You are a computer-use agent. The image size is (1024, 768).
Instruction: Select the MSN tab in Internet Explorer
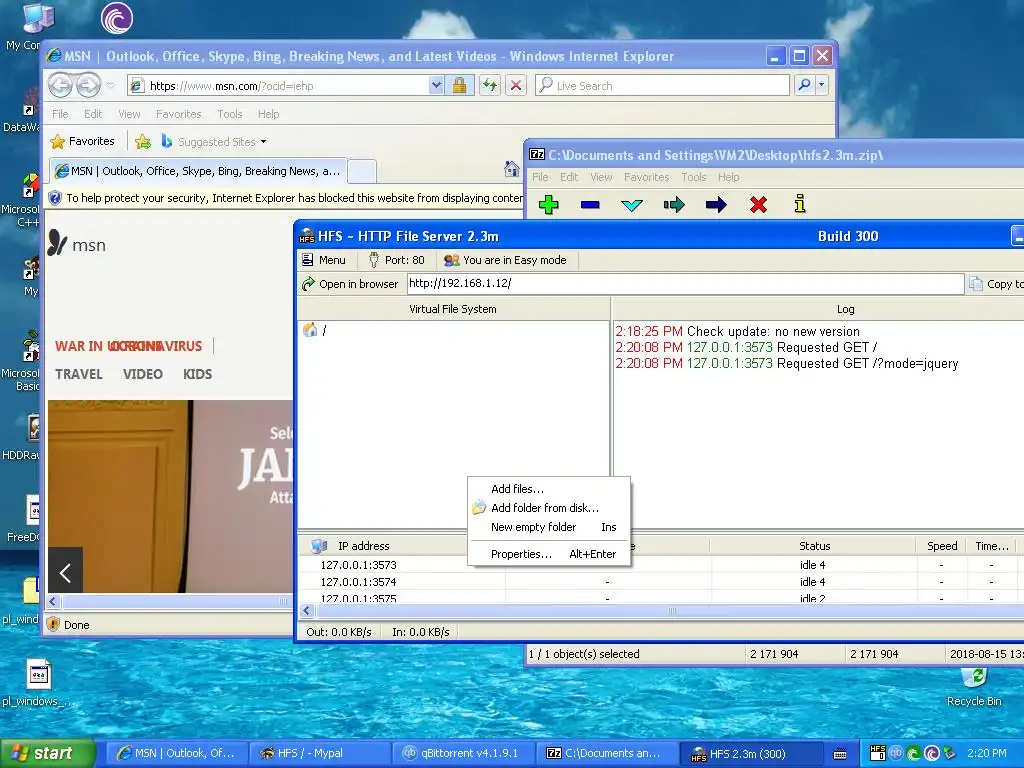point(198,171)
